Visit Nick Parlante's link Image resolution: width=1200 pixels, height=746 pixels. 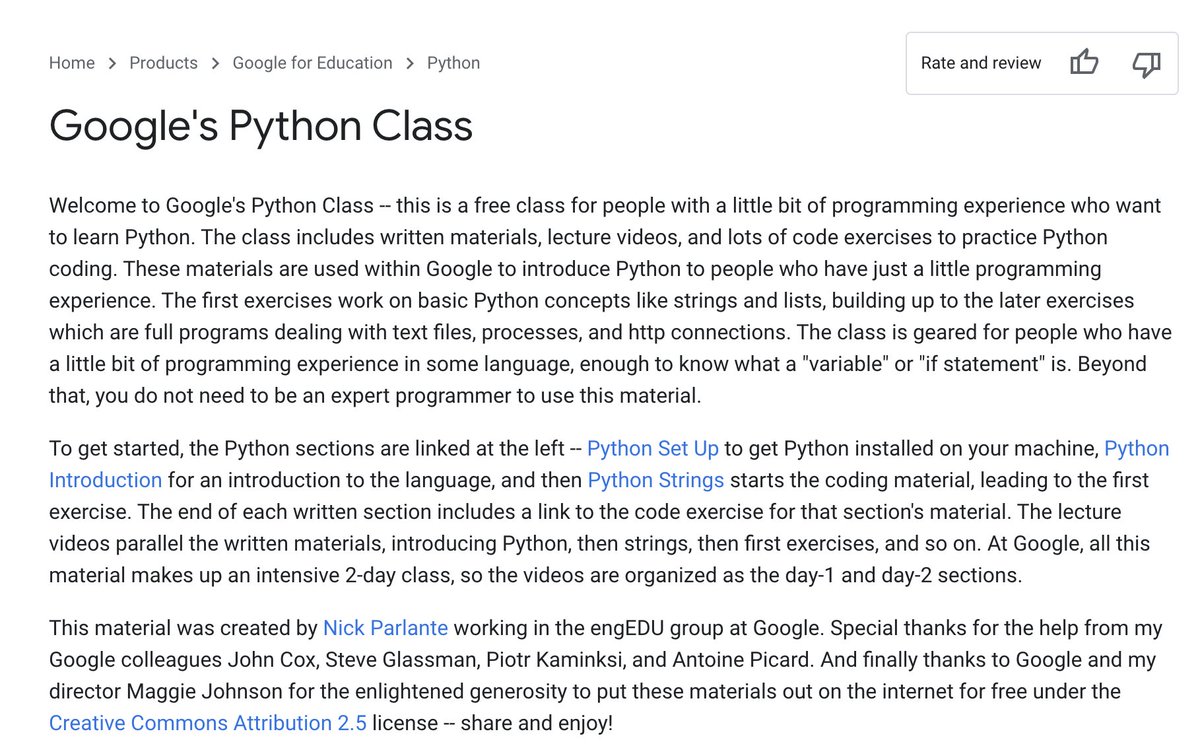point(386,628)
